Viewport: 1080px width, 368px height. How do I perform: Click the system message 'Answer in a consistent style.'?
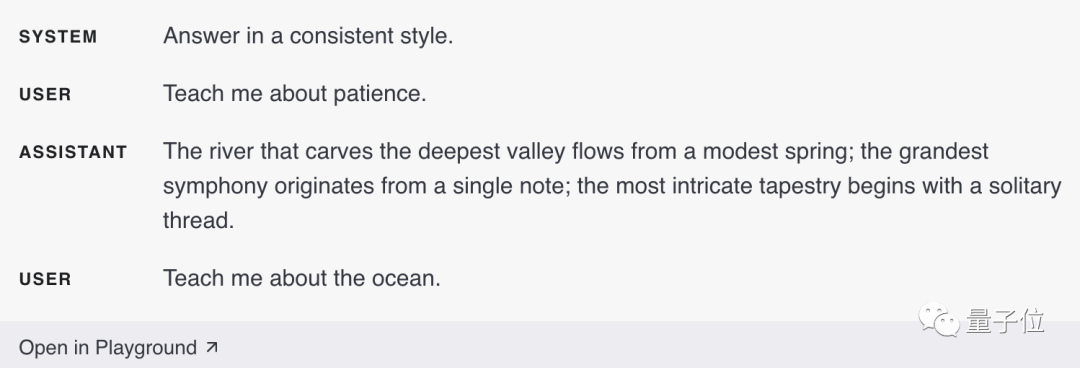pos(308,36)
